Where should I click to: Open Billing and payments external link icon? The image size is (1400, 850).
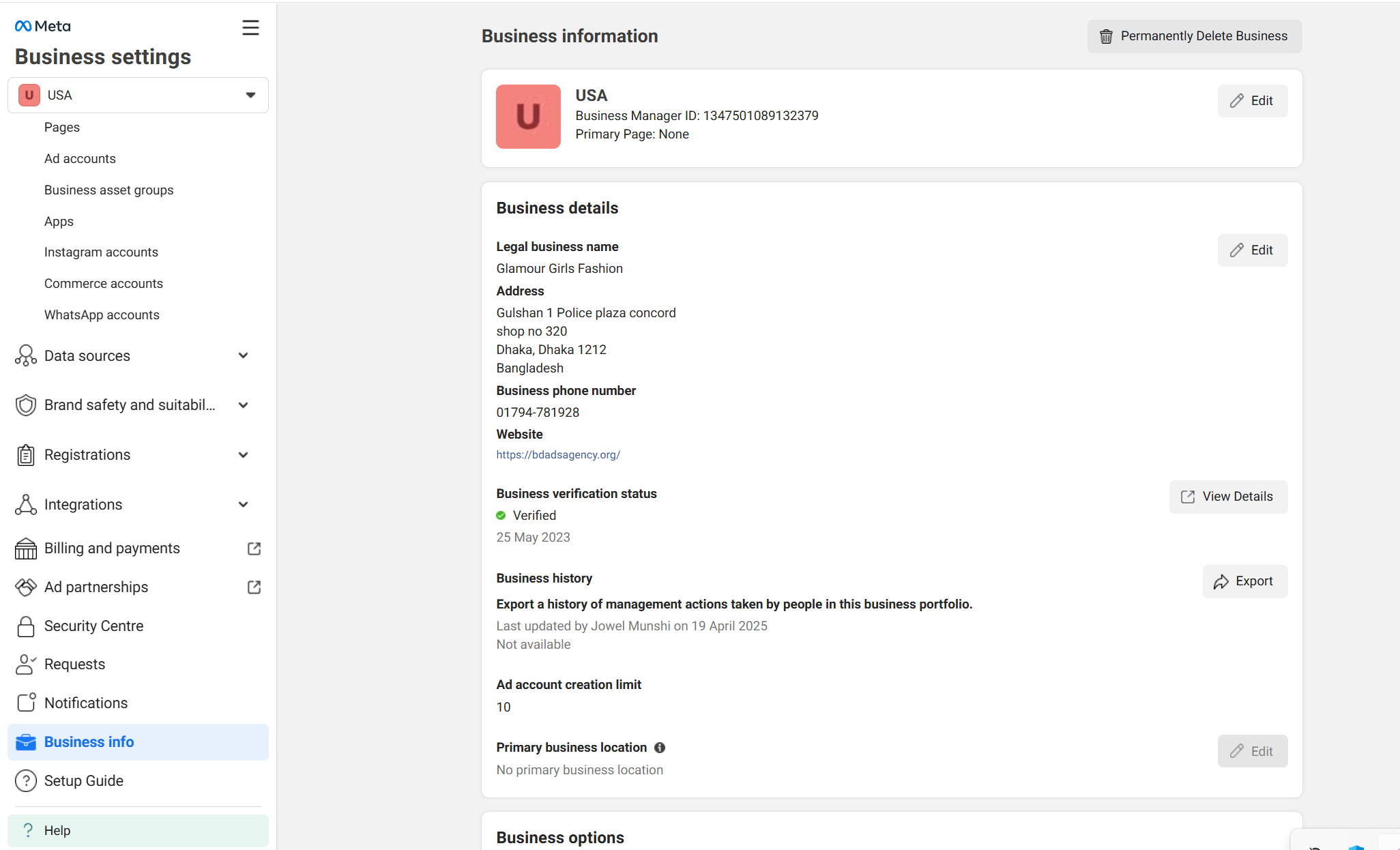pyautogui.click(x=254, y=548)
